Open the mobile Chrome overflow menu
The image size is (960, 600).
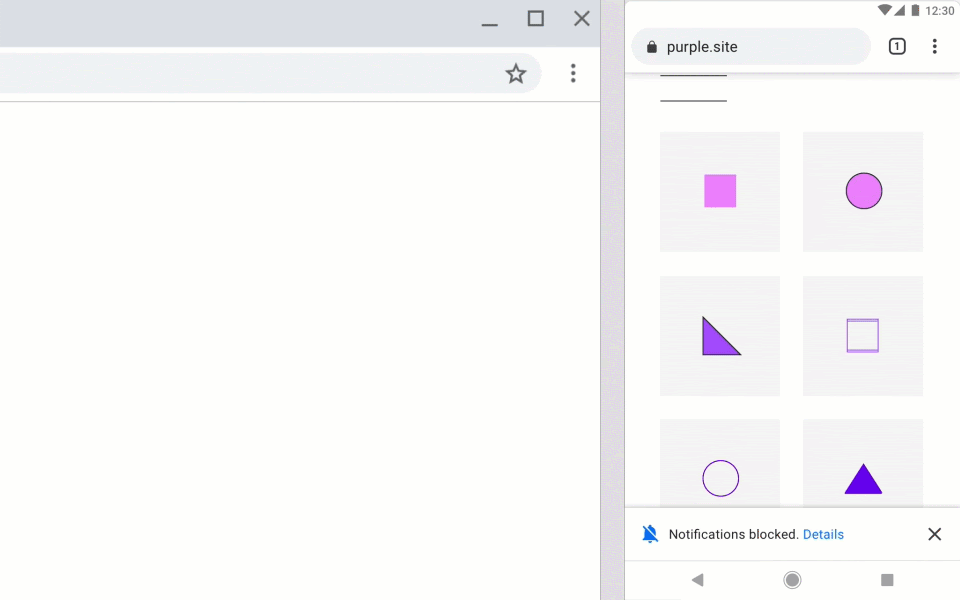935,46
